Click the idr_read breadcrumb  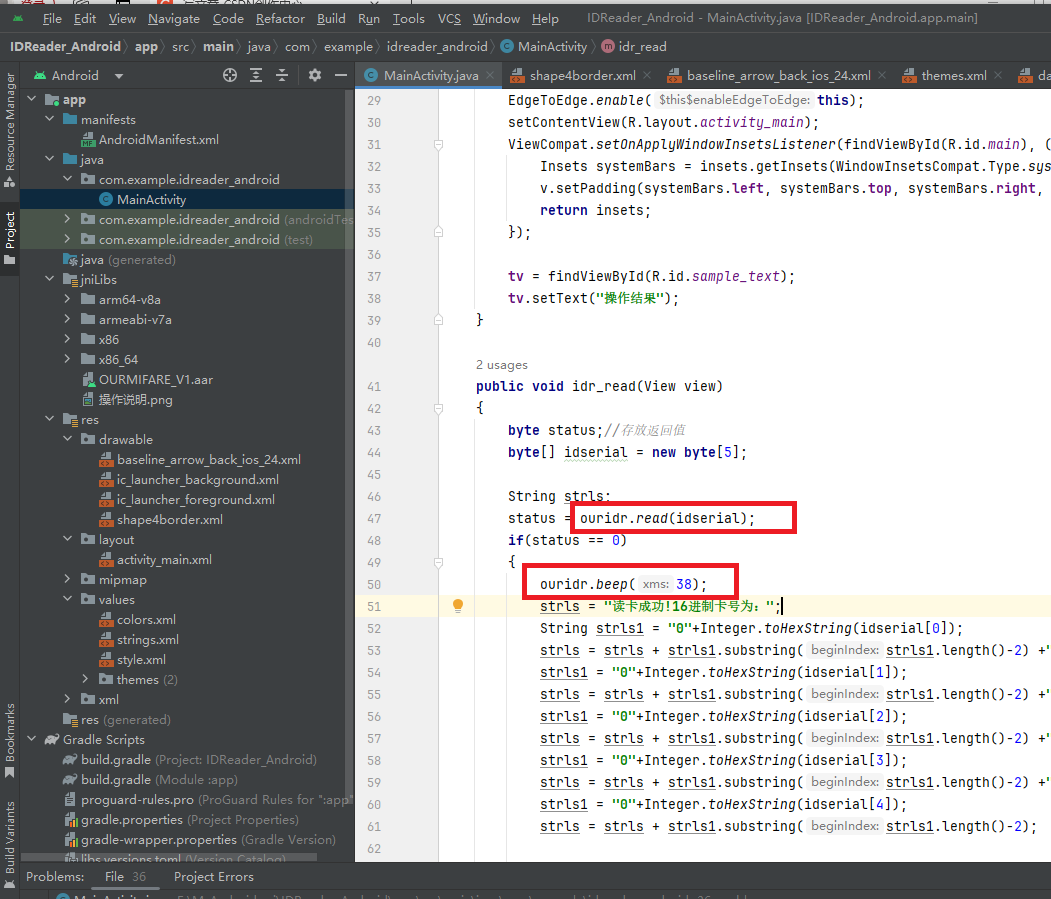(x=643, y=46)
